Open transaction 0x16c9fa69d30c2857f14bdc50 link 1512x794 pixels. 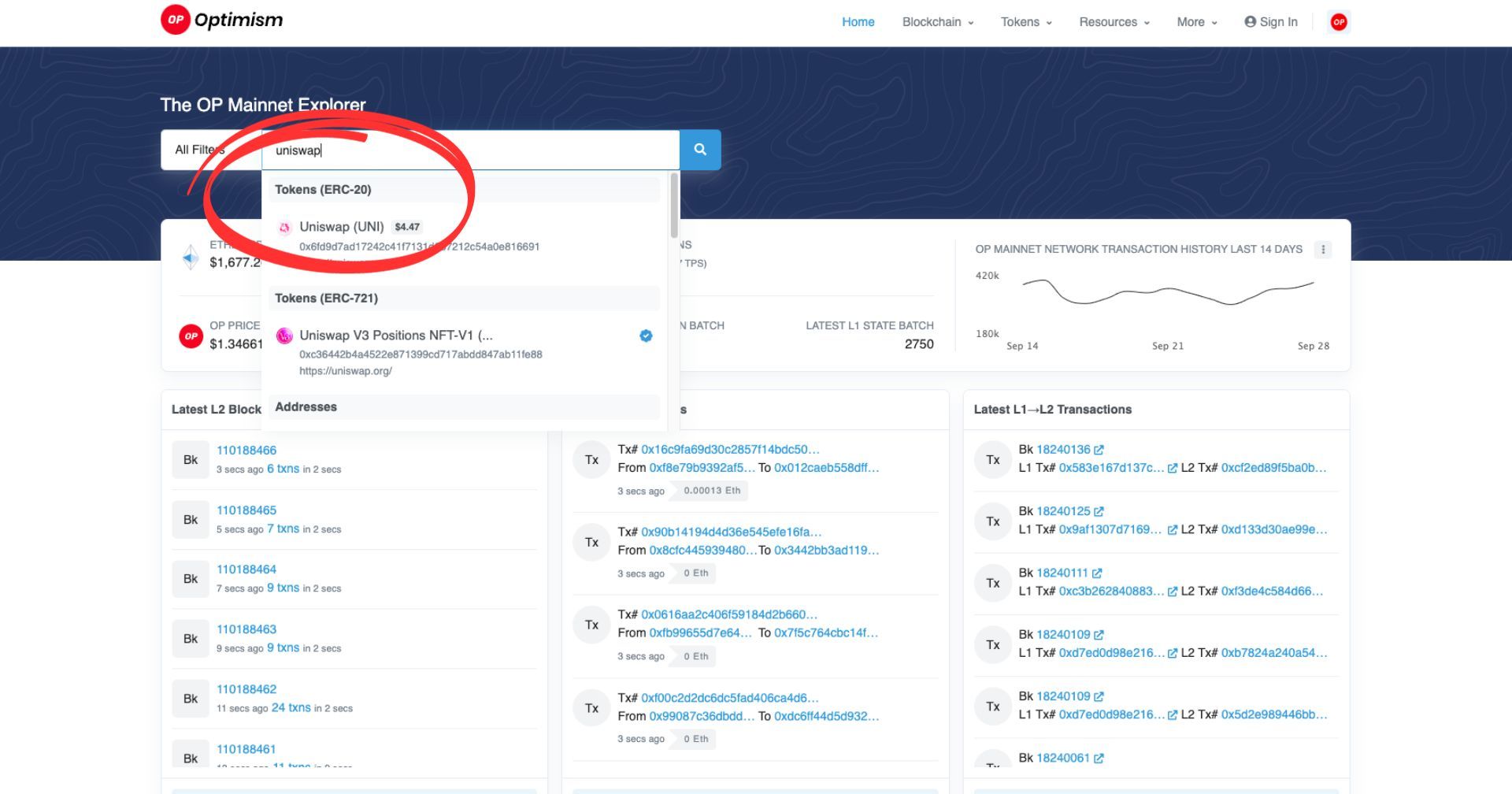730,450
